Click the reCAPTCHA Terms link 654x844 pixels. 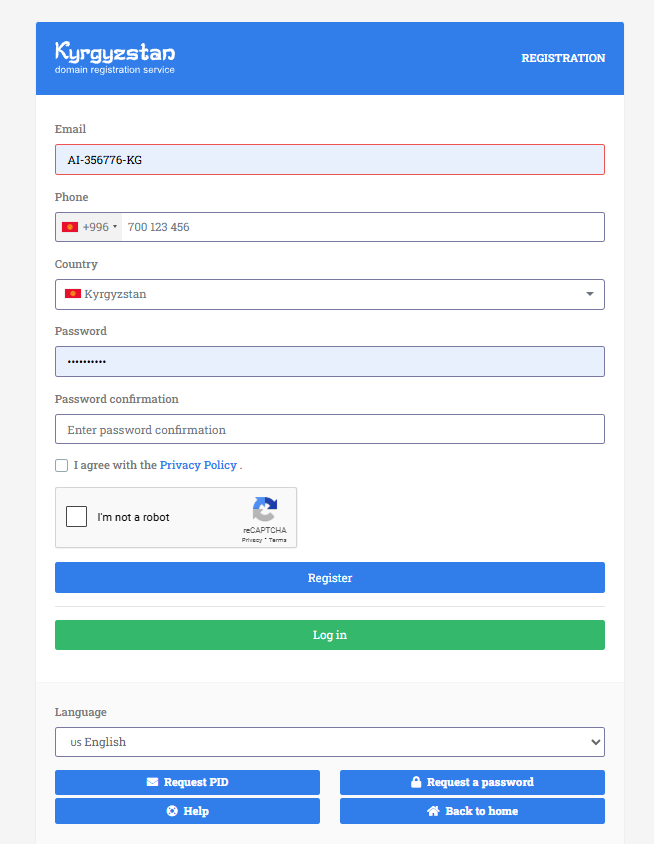[x=277, y=540]
